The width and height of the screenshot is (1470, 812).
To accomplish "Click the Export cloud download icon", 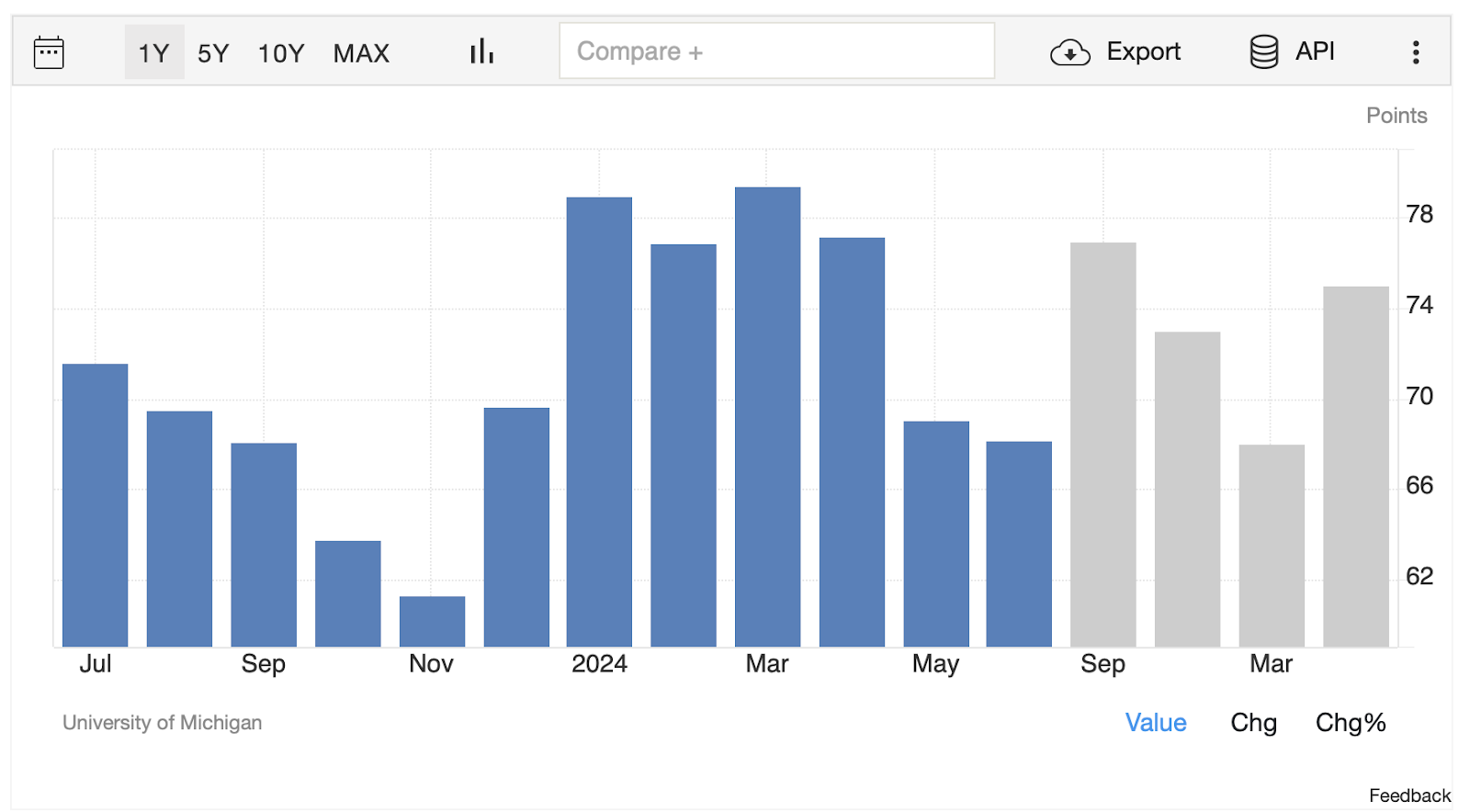I will pyautogui.click(x=1070, y=52).
